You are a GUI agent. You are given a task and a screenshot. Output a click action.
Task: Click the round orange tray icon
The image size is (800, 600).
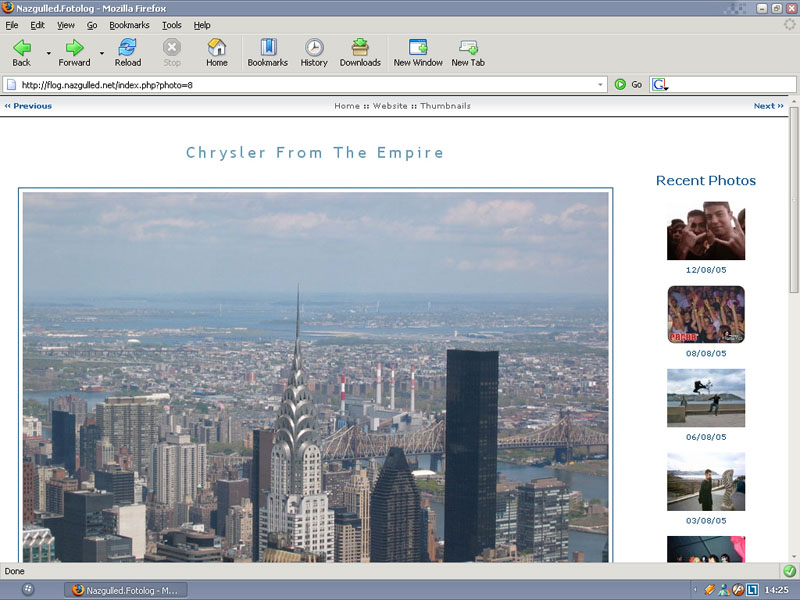pos(738,590)
